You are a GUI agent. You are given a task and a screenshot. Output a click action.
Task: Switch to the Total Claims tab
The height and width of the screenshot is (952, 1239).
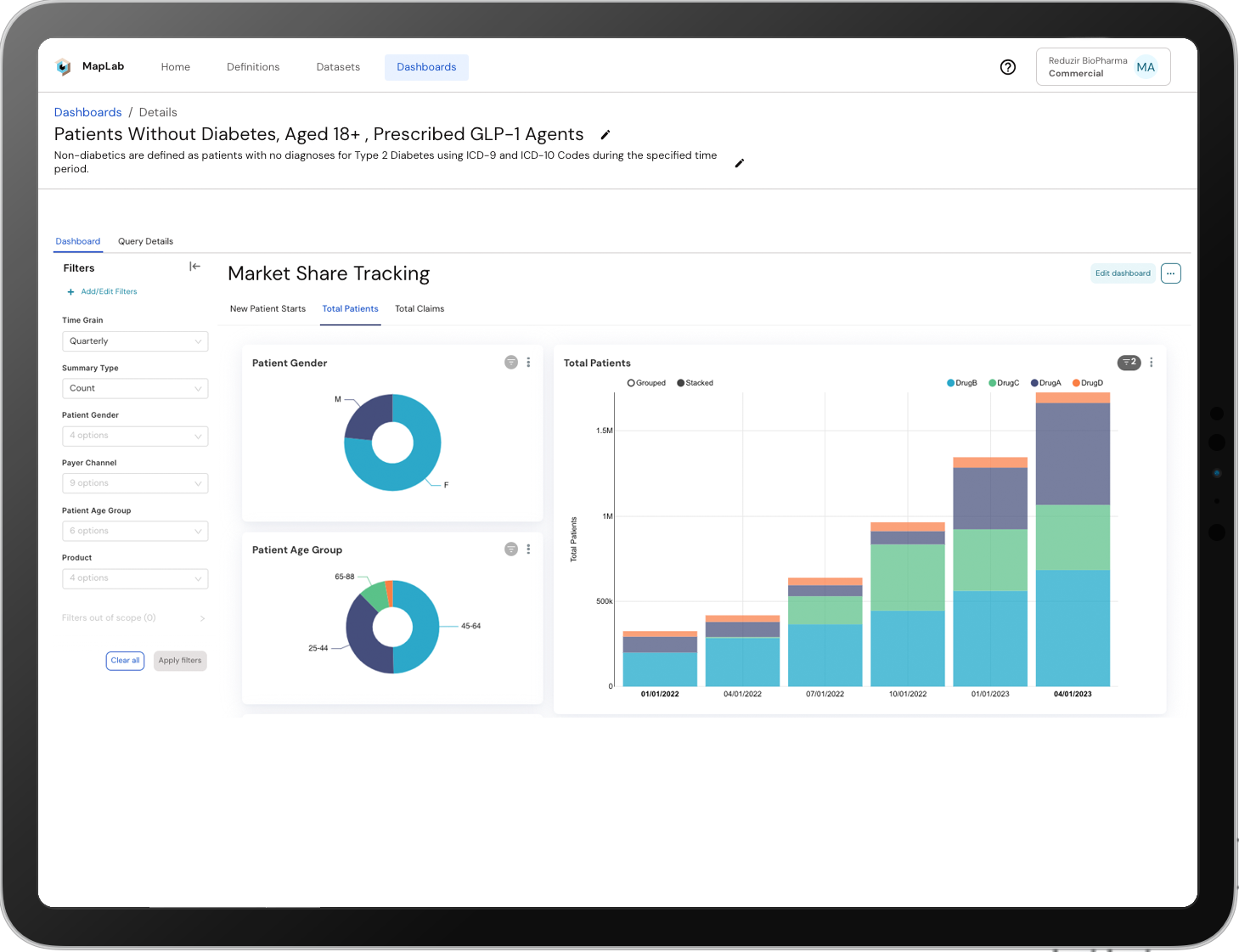(419, 308)
